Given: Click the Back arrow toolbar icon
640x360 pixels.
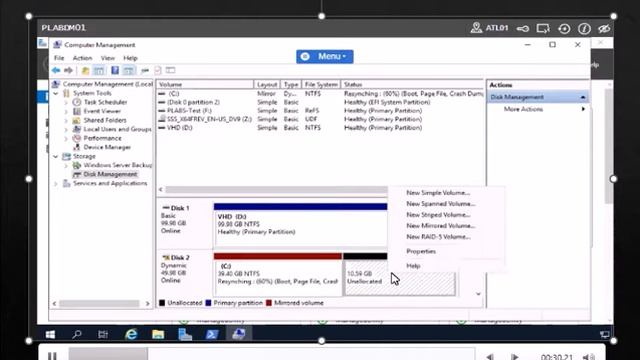Looking at the screenshot, I should point(56,70).
